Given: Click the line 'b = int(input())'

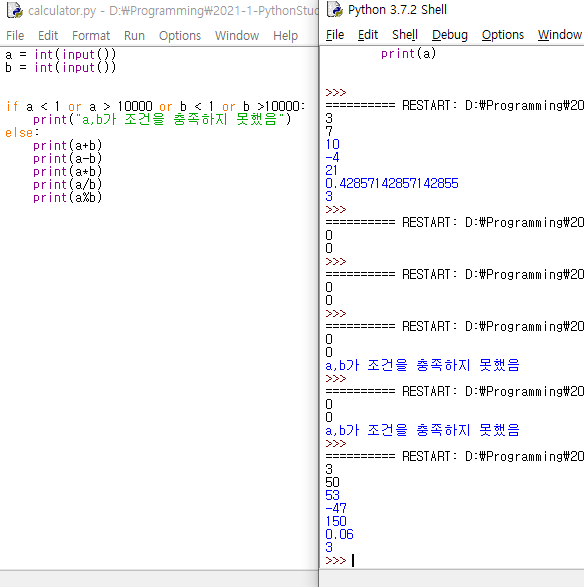Looking at the screenshot, I should (61, 68).
